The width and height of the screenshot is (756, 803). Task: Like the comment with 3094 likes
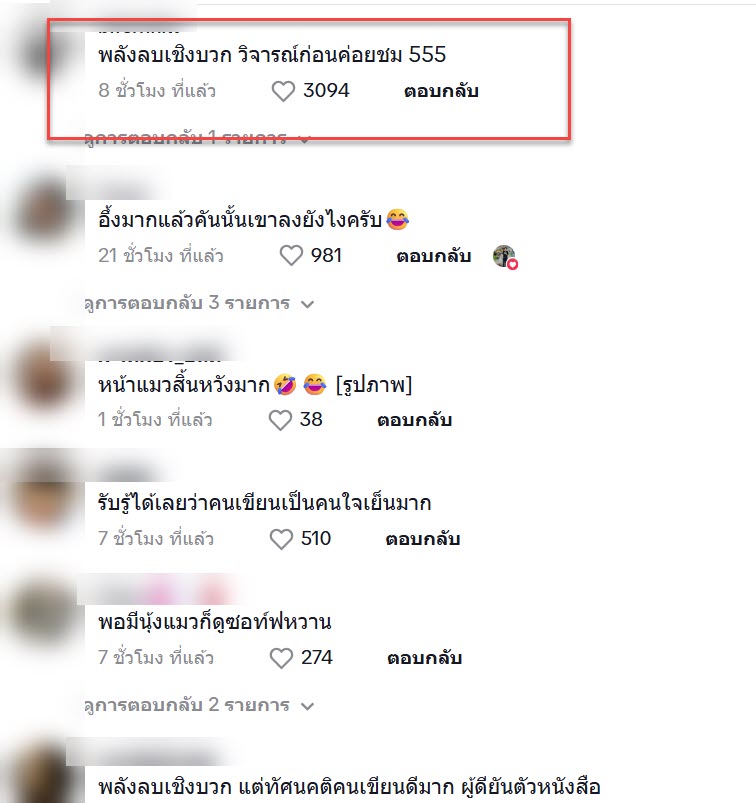pyautogui.click(x=283, y=92)
